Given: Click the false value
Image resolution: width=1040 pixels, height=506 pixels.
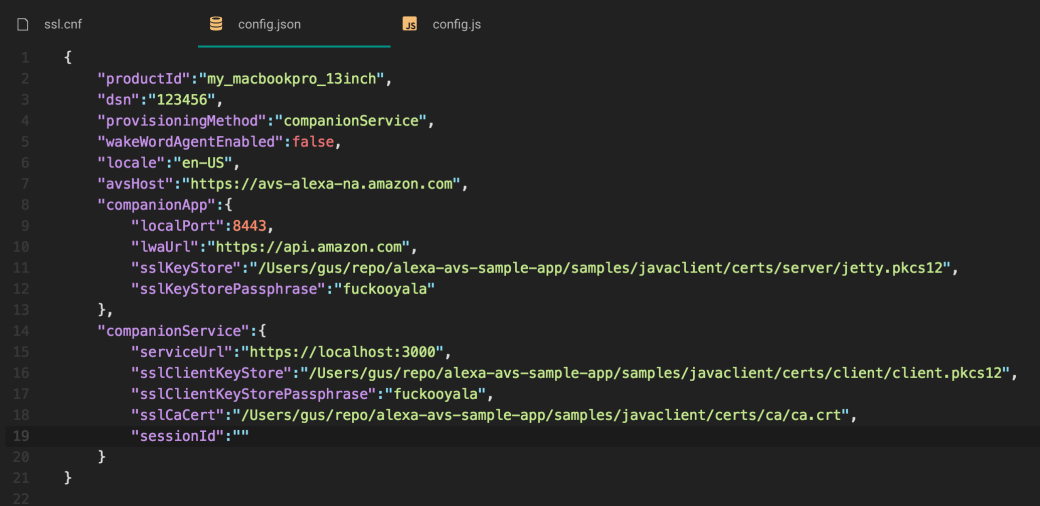Looking at the screenshot, I should tap(313, 143).
